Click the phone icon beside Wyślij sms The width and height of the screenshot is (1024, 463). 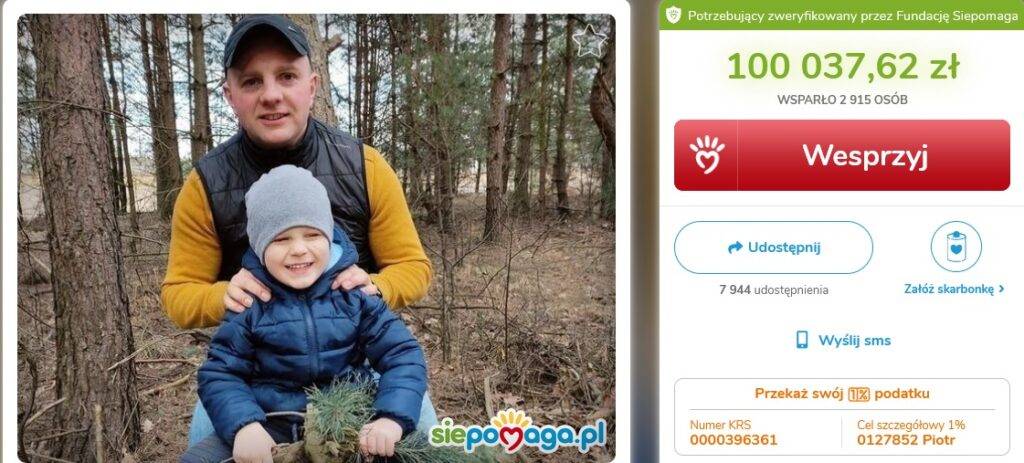pyautogui.click(x=802, y=340)
